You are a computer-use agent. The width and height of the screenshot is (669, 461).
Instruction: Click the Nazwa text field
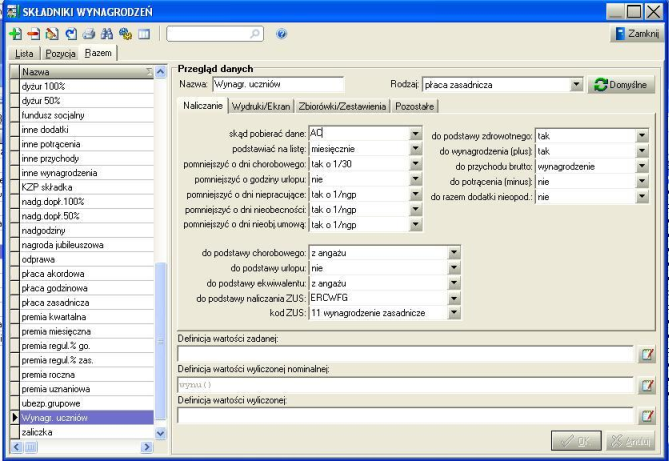tap(278, 84)
